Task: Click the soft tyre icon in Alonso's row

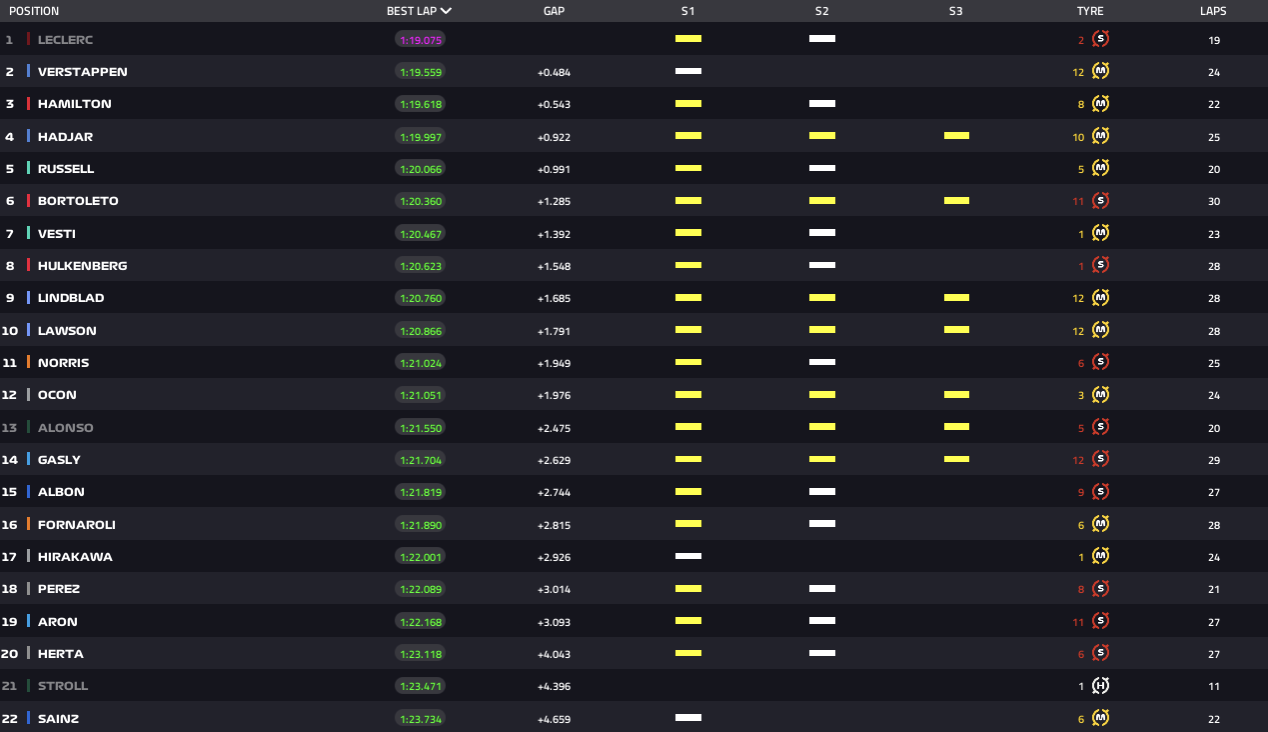Action: coord(1101,427)
